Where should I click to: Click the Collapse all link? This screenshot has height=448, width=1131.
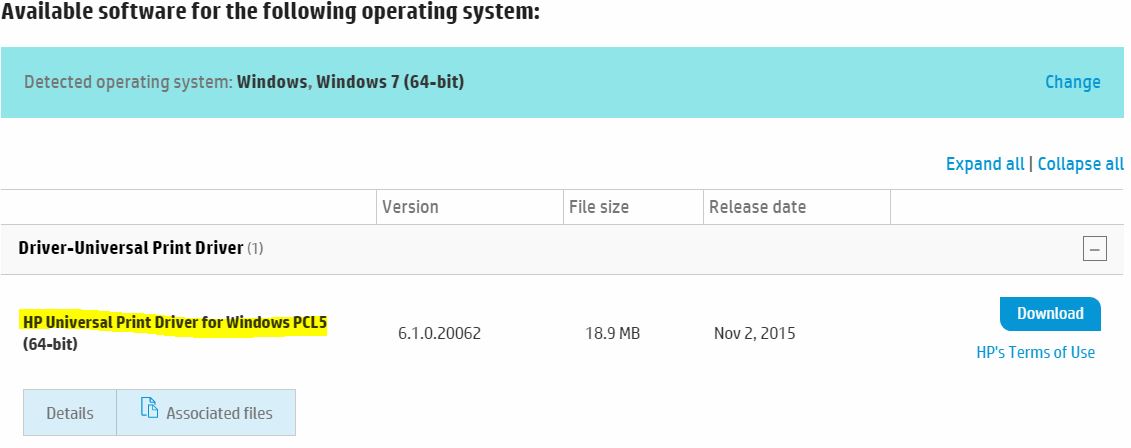(x=1080, y=164)
